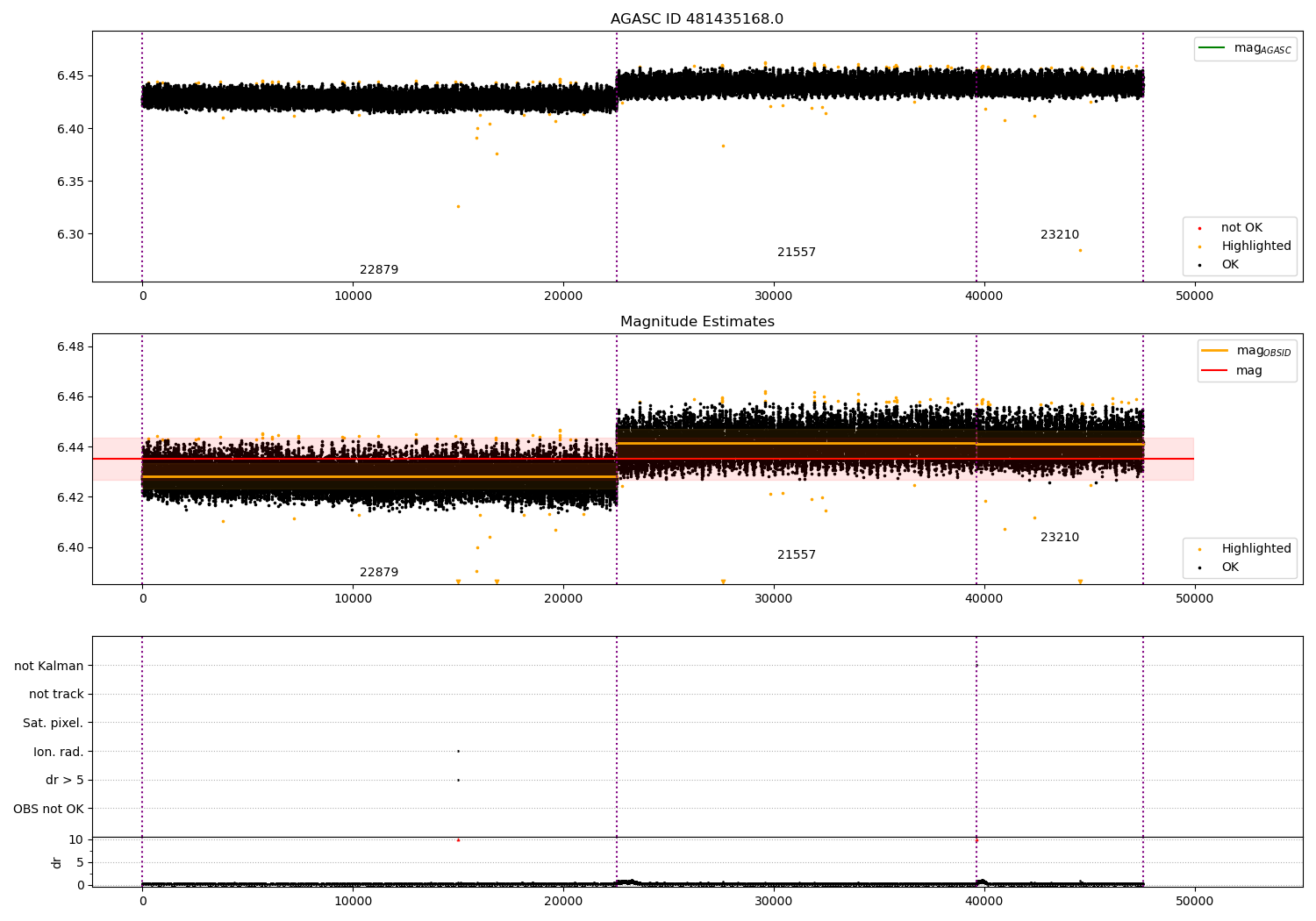This screenshot has height=921, width=1316.
Task: Click the 'not Kalman' row label
Action: [x=49, y=666]
